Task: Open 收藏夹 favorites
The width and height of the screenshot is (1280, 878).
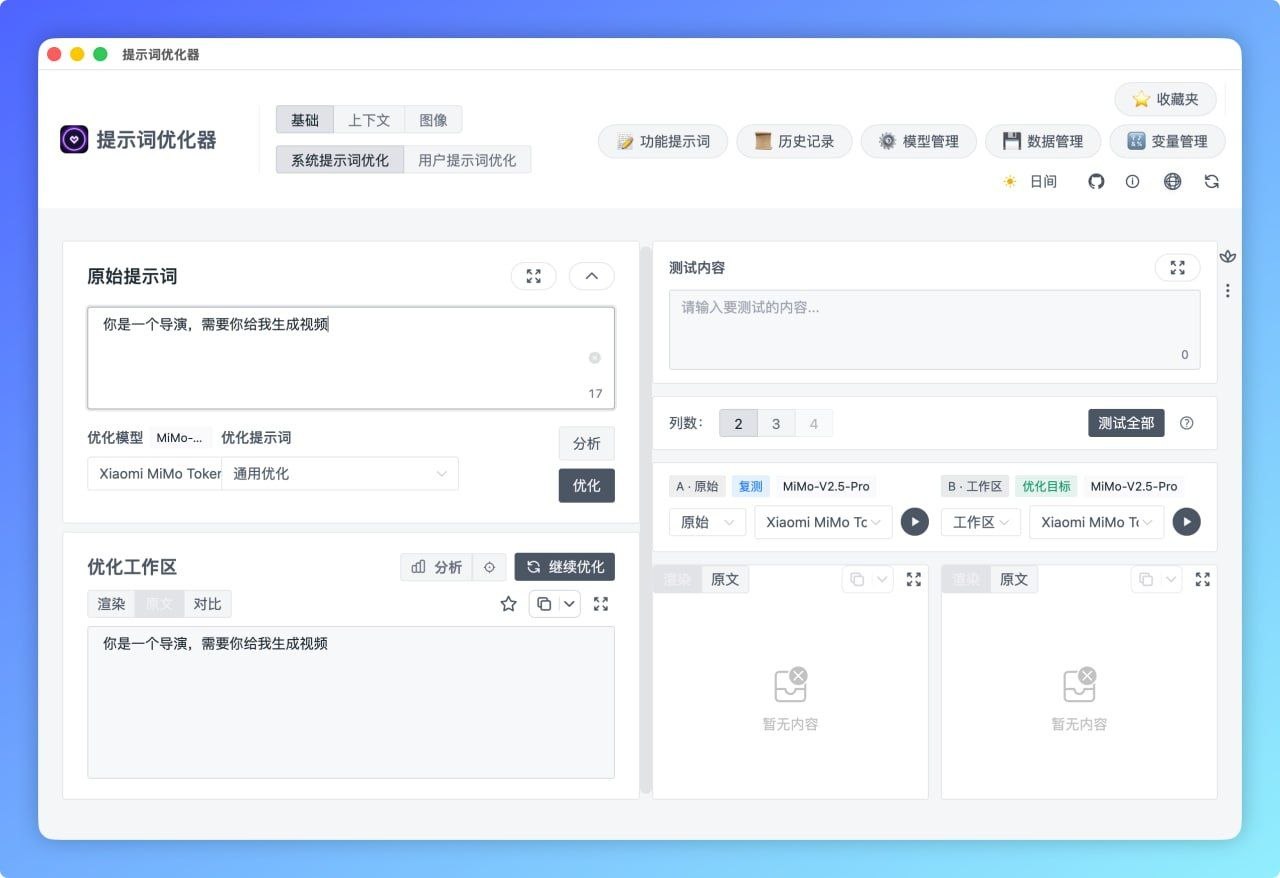Action: click(1166, 99)
